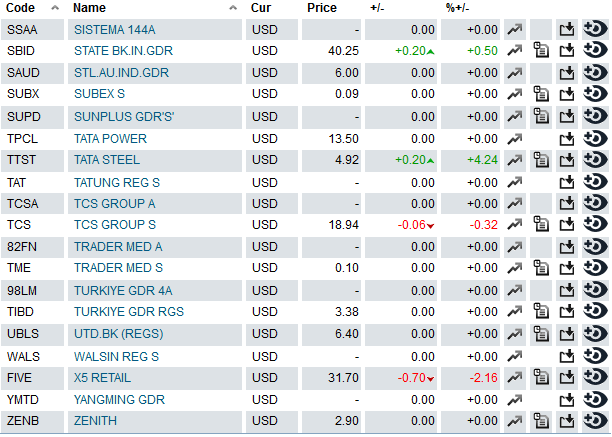Screen dimensions: 612x437
Task: Open X5 RETAIL link
Action: point(102,378)
